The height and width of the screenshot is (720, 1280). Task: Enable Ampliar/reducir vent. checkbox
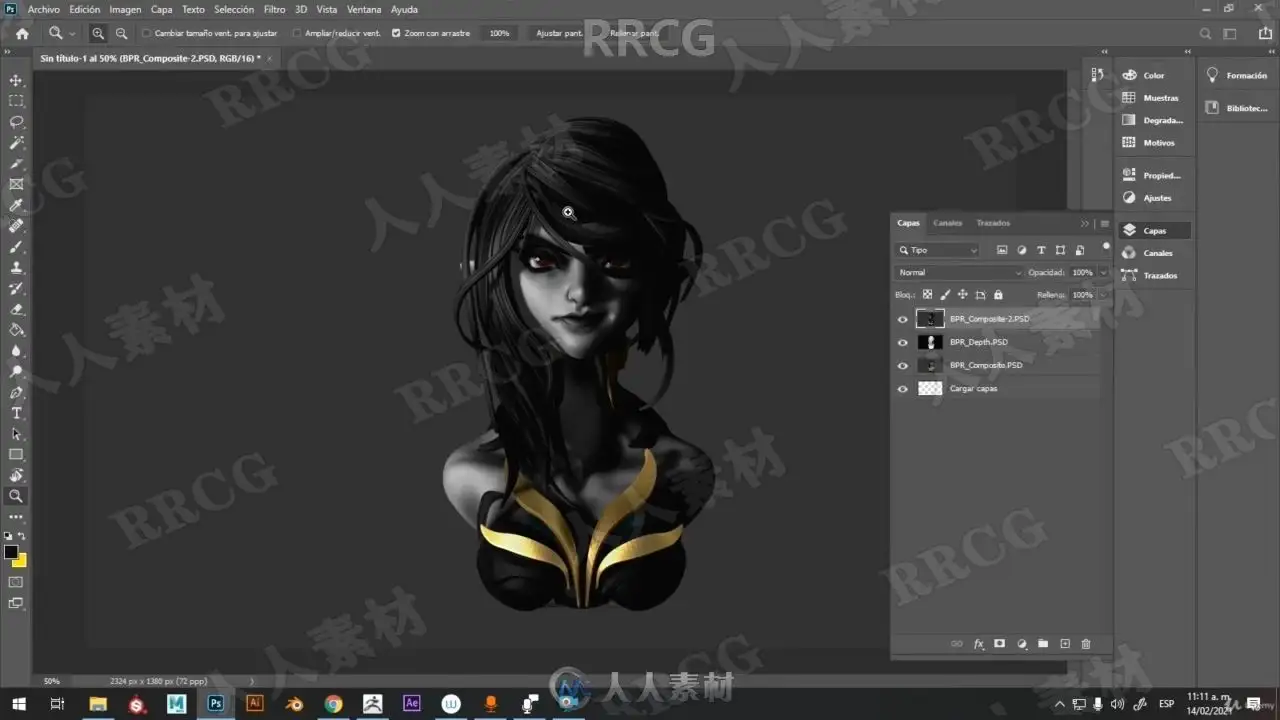pos(297,33)
